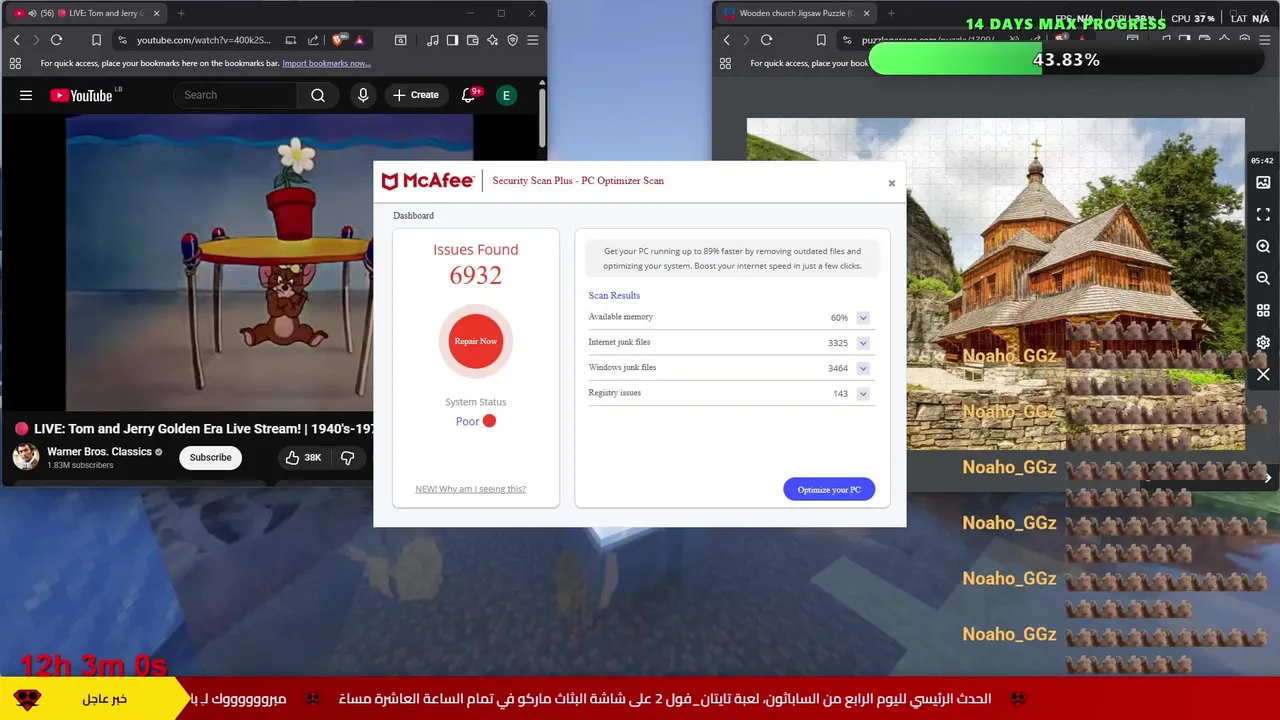Close the puzzle sidebar with X icon
The image size is (1280, 720).
pyautogui.click(x=1263, y=375)
